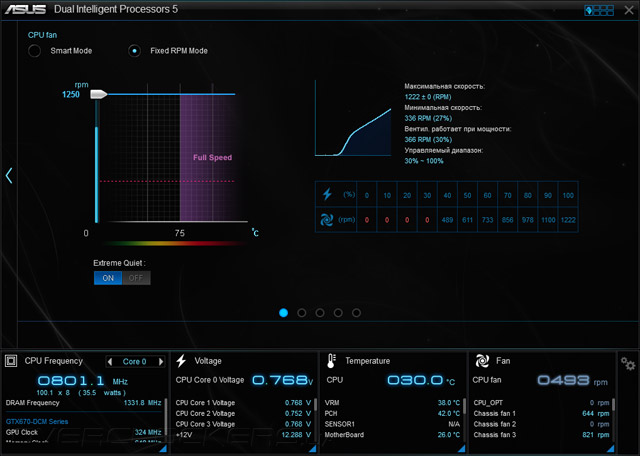Image resolution: width=640 pixels, height=456 pixels.
Task: Click the vertical RPM slider track
Action: 97,161
